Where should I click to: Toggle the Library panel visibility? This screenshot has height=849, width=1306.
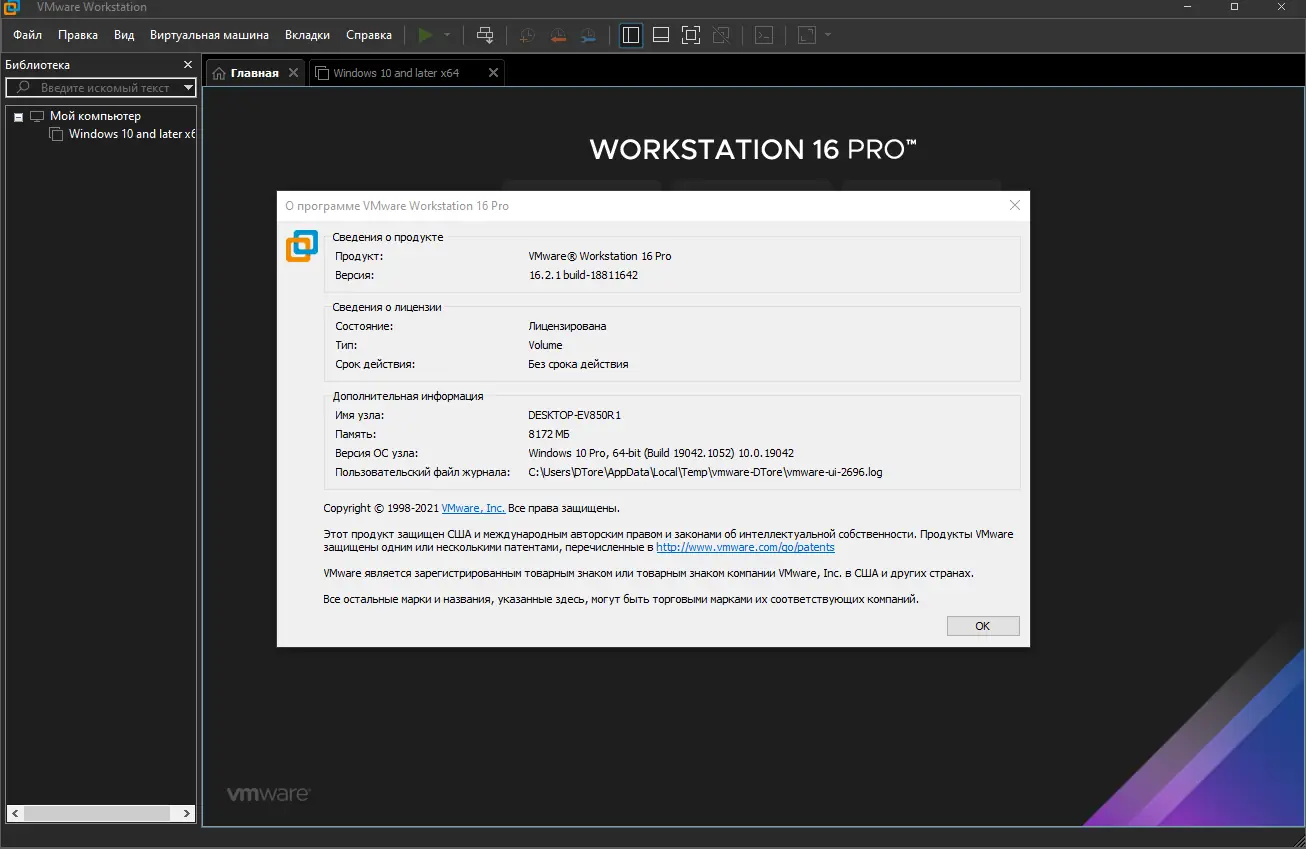point(630,35)
